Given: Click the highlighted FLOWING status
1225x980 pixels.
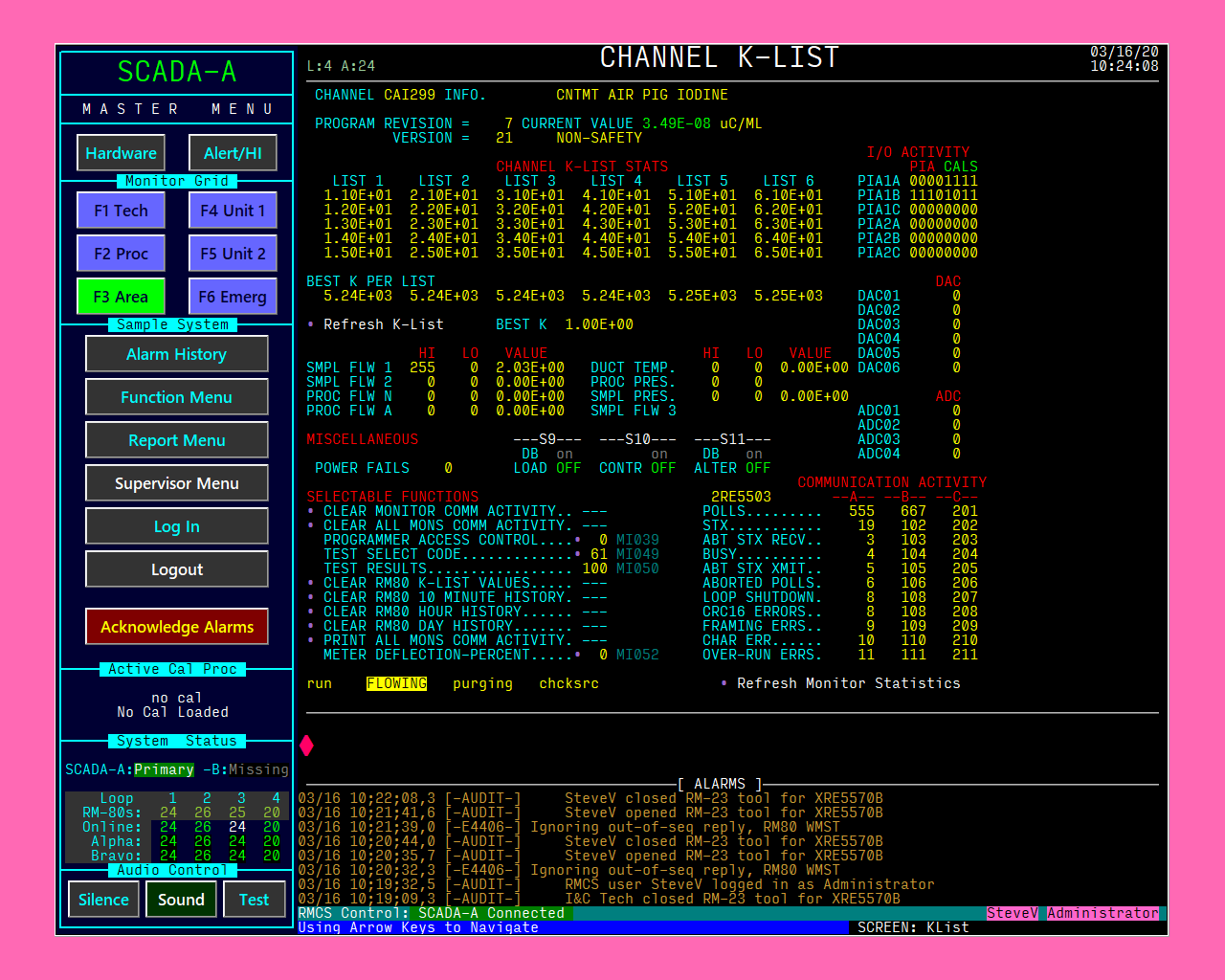Looking at the screenshot, I should pyautogui.click(x=396, y=683).
